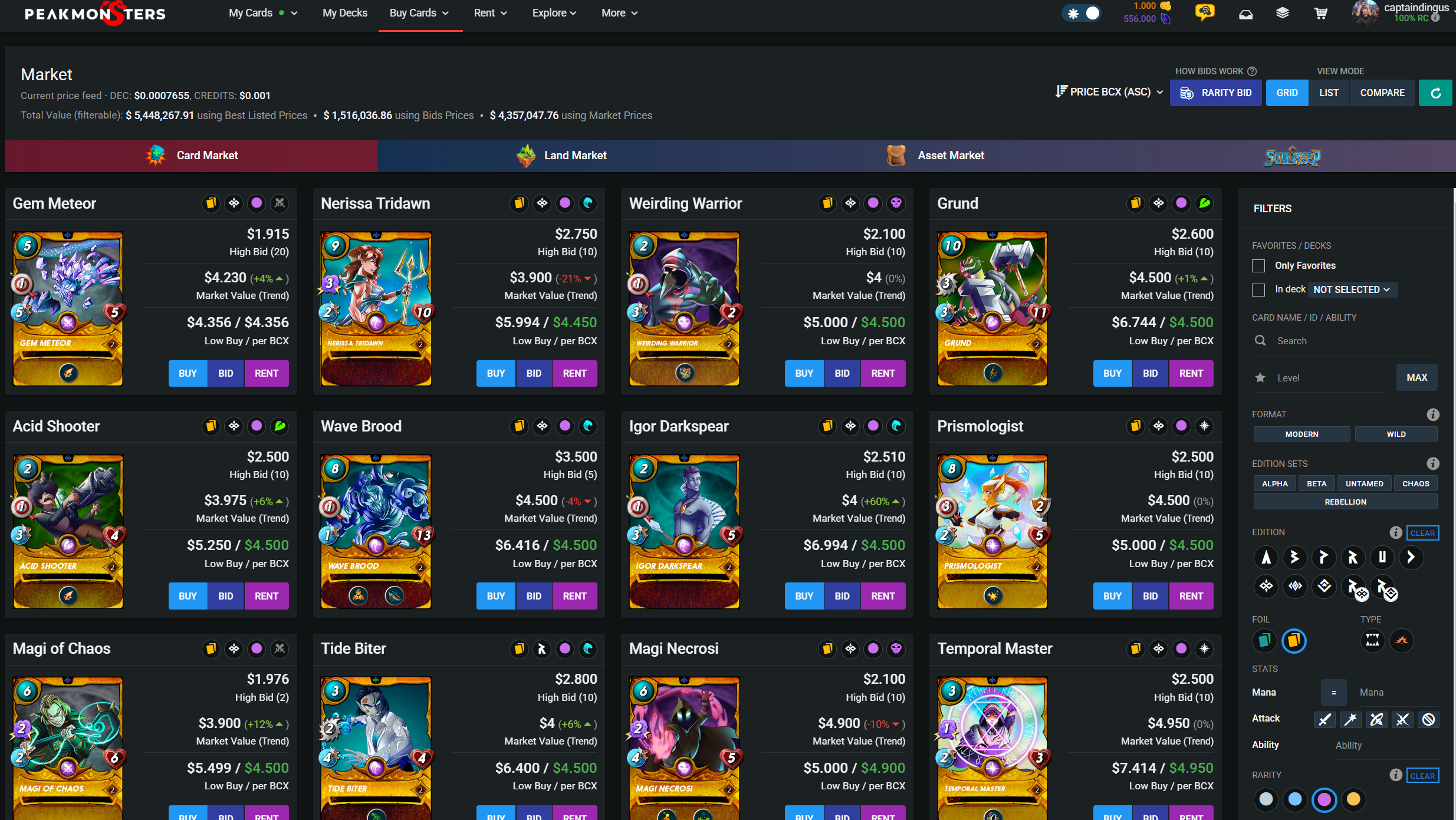The height and width of the screenshot is (820, 1456).
Task: Open the In deck NOT SELECTED dropdown
Action: pyautogui.click(x=1352, y=289)
